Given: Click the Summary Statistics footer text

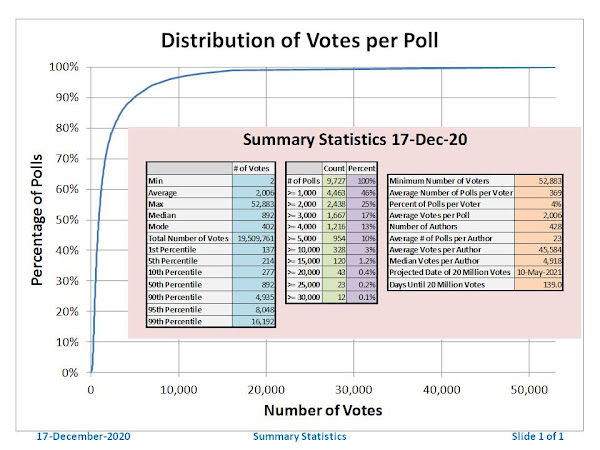Looking at the screenshot, I should pyautogui.click(x=300, y=436).
